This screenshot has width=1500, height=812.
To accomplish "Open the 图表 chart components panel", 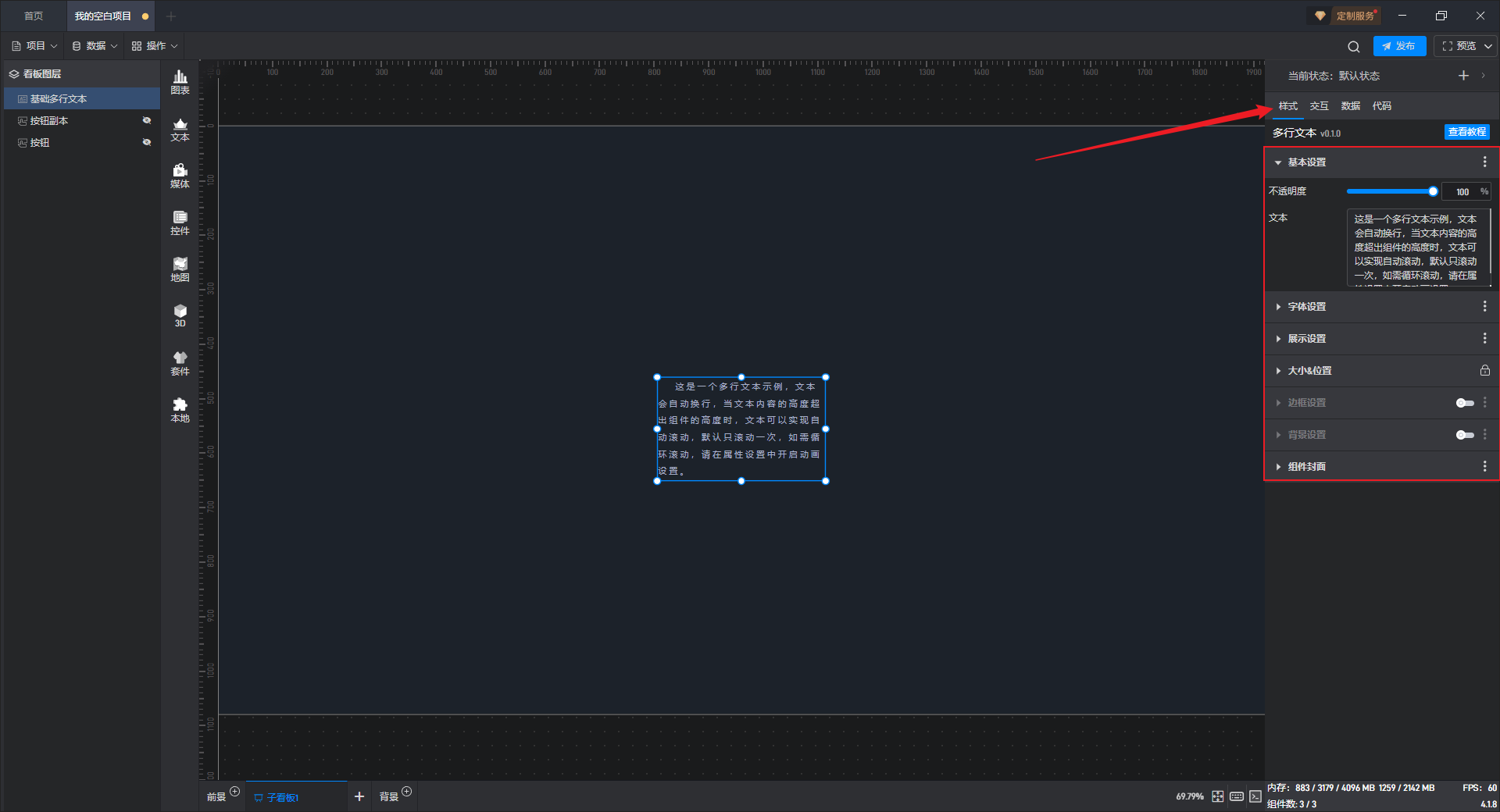I will tap(180, 82).
